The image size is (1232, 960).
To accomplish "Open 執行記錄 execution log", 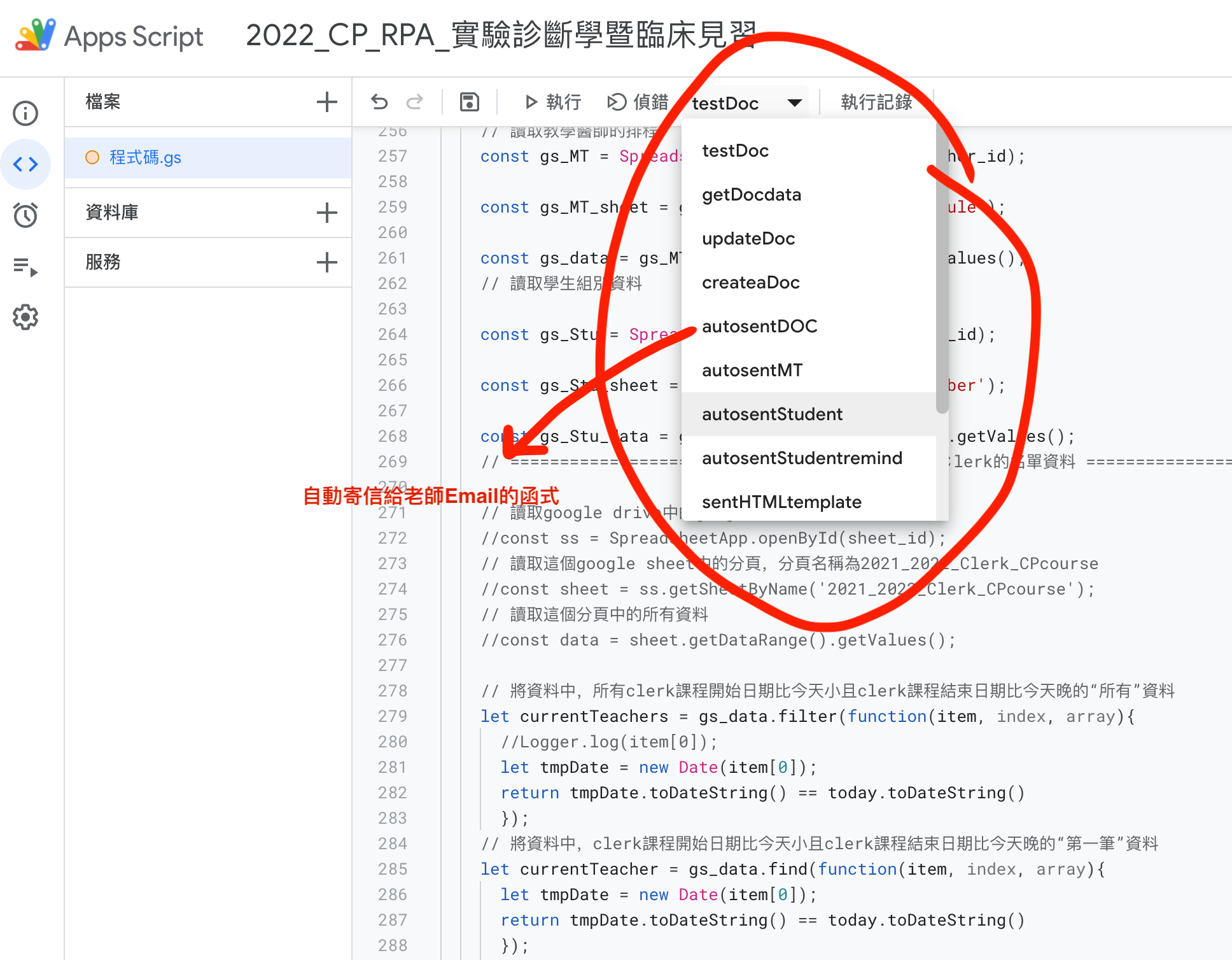I will [x=876, y=102].
